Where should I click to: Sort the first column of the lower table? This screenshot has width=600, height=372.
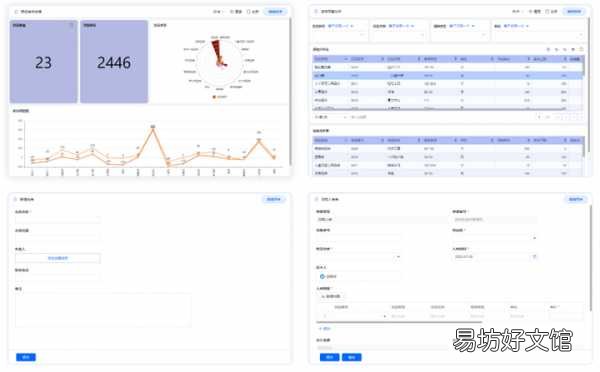pos(346,140)
